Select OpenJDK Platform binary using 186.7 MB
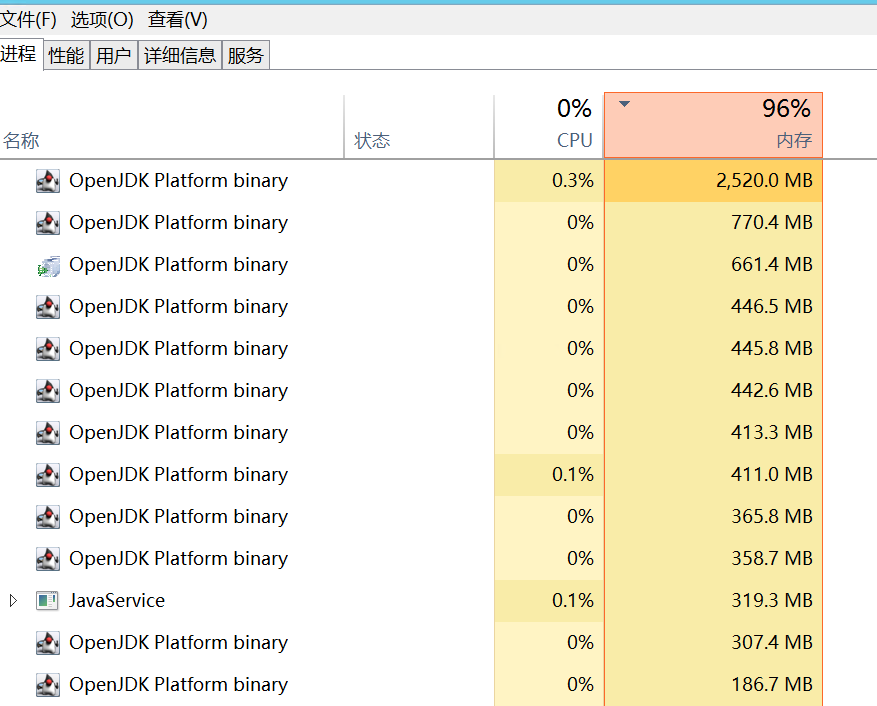Image resolution: width=877 pixels, height=706 pixels. click(x=178, y=684)
